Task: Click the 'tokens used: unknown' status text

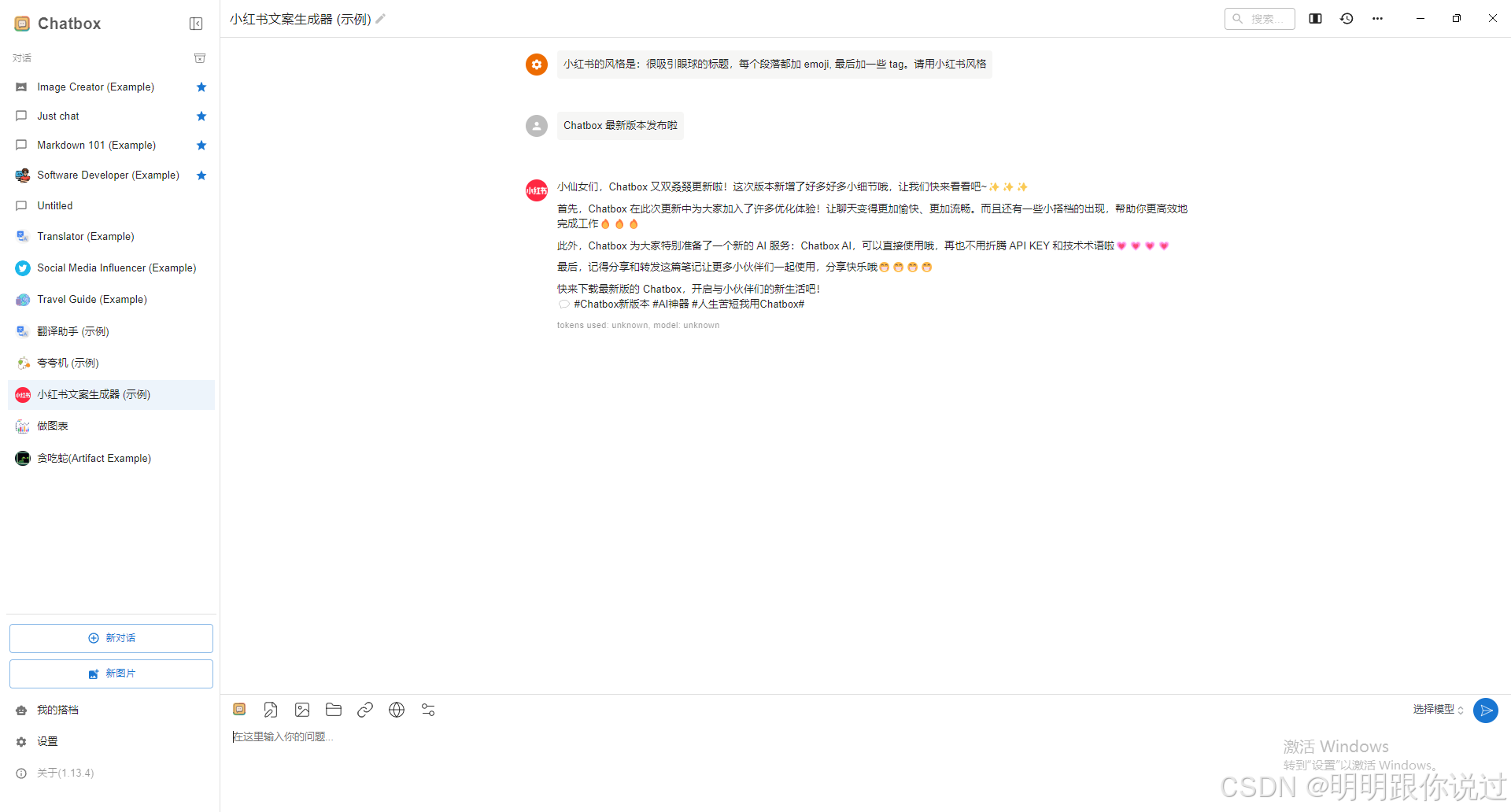Action: [x=638, y=326]
